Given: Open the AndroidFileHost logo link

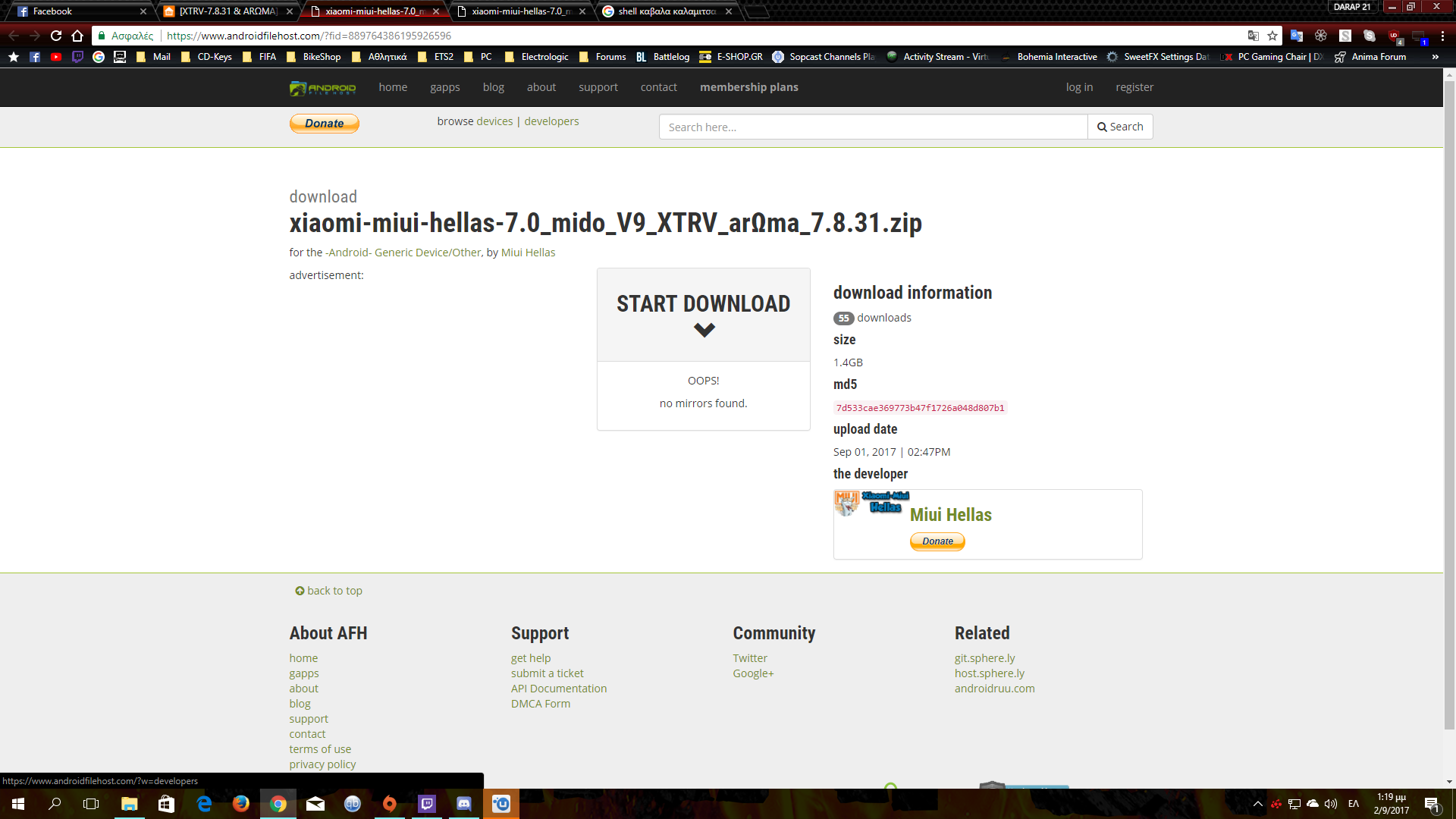Looking at the screenshot, I should [322, 88].
